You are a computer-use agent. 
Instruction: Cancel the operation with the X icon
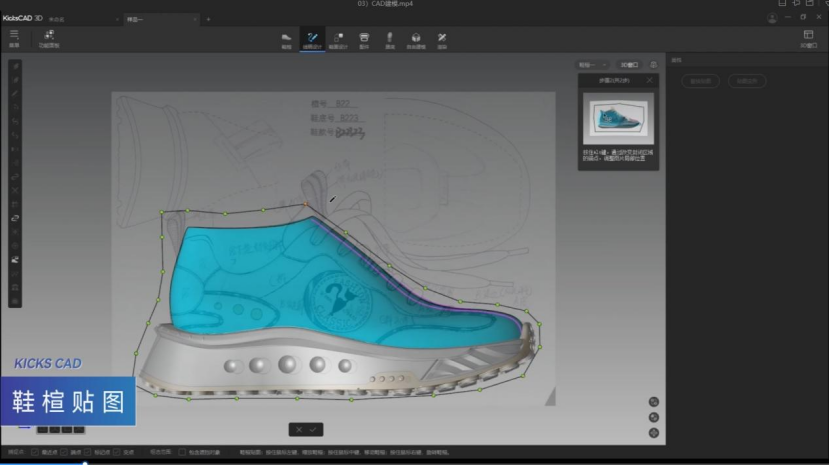[x=298, y=429]
